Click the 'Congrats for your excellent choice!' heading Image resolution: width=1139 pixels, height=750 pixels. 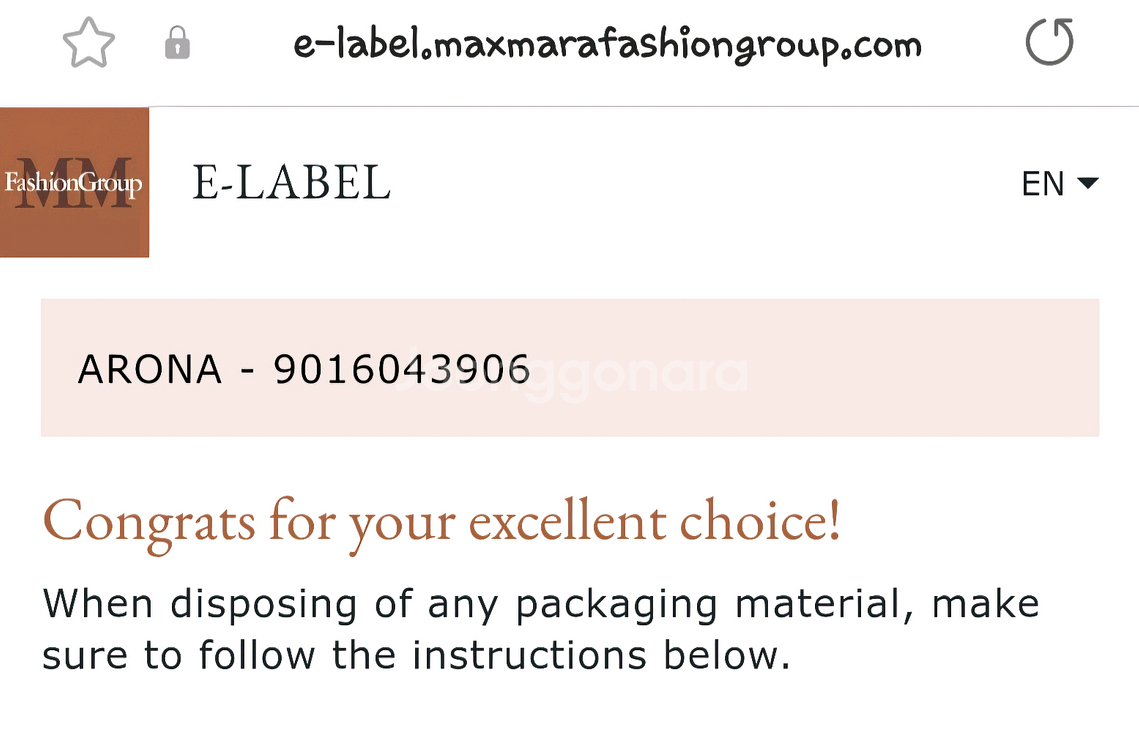[441, 521]
